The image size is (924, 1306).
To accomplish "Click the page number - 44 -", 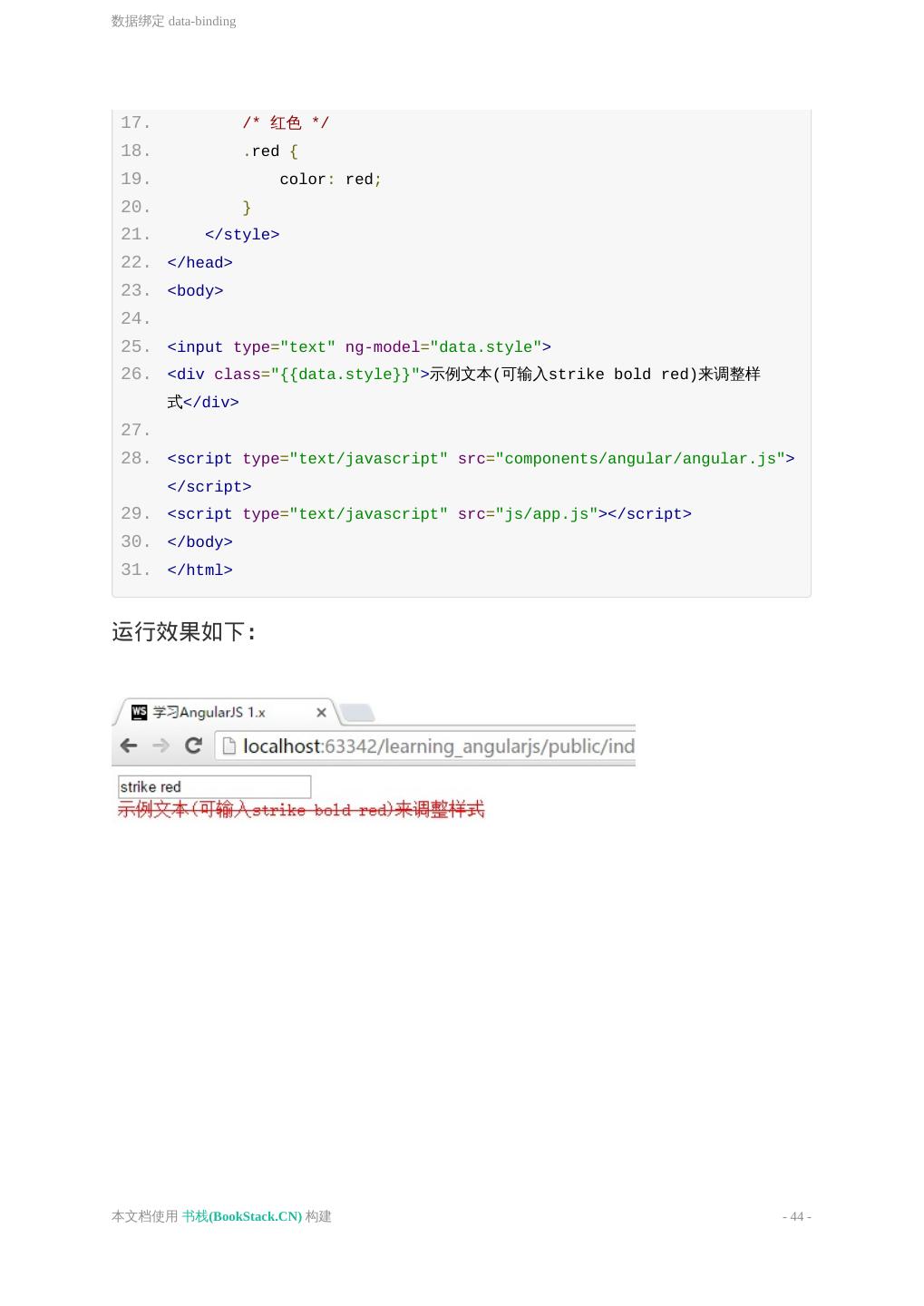I will click(x=796, y=1216).
